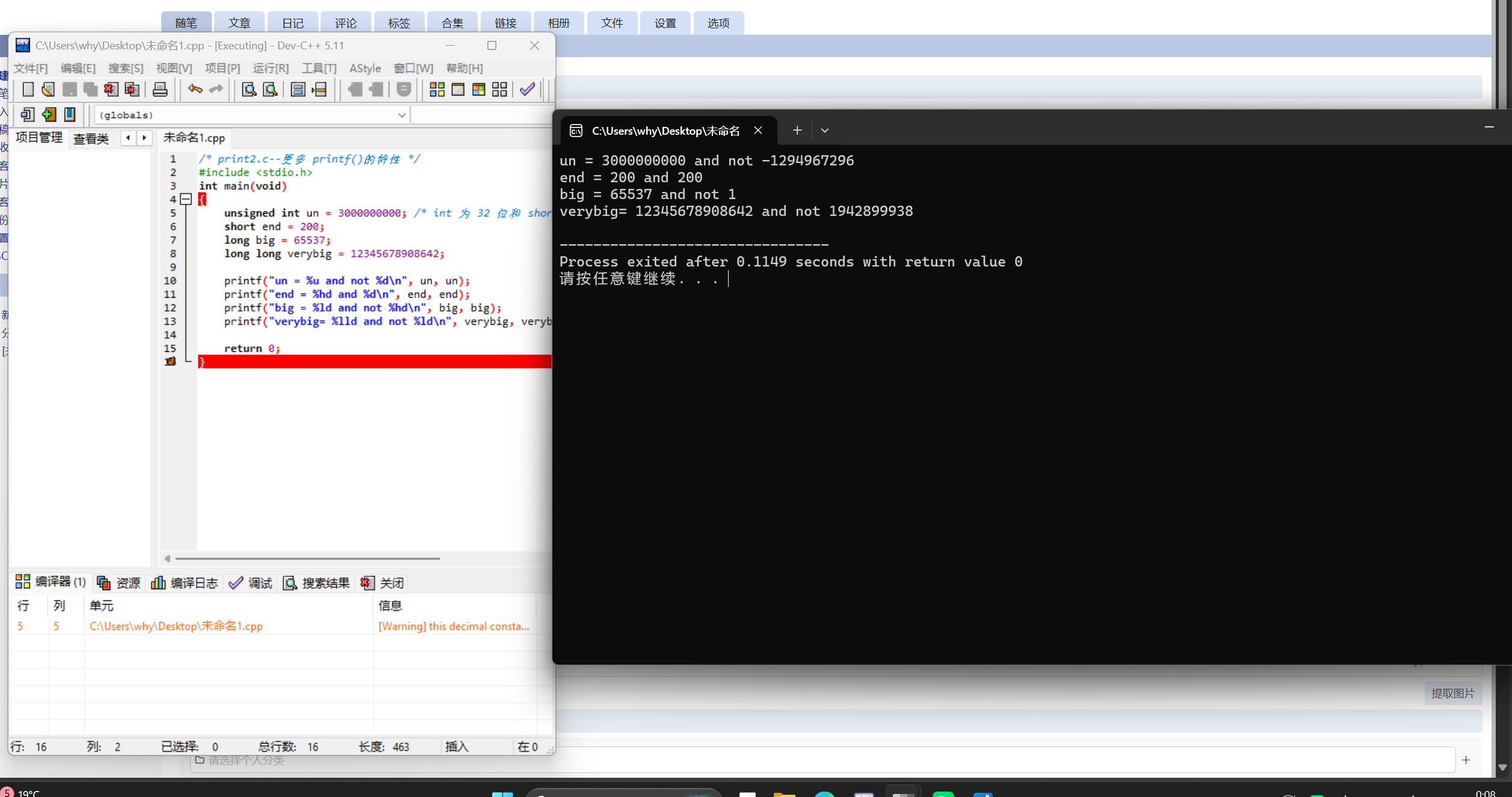Switch to the 查看类 tab
The height and width of the screenshot is (797, 1512).
click(x=91, y=139)
